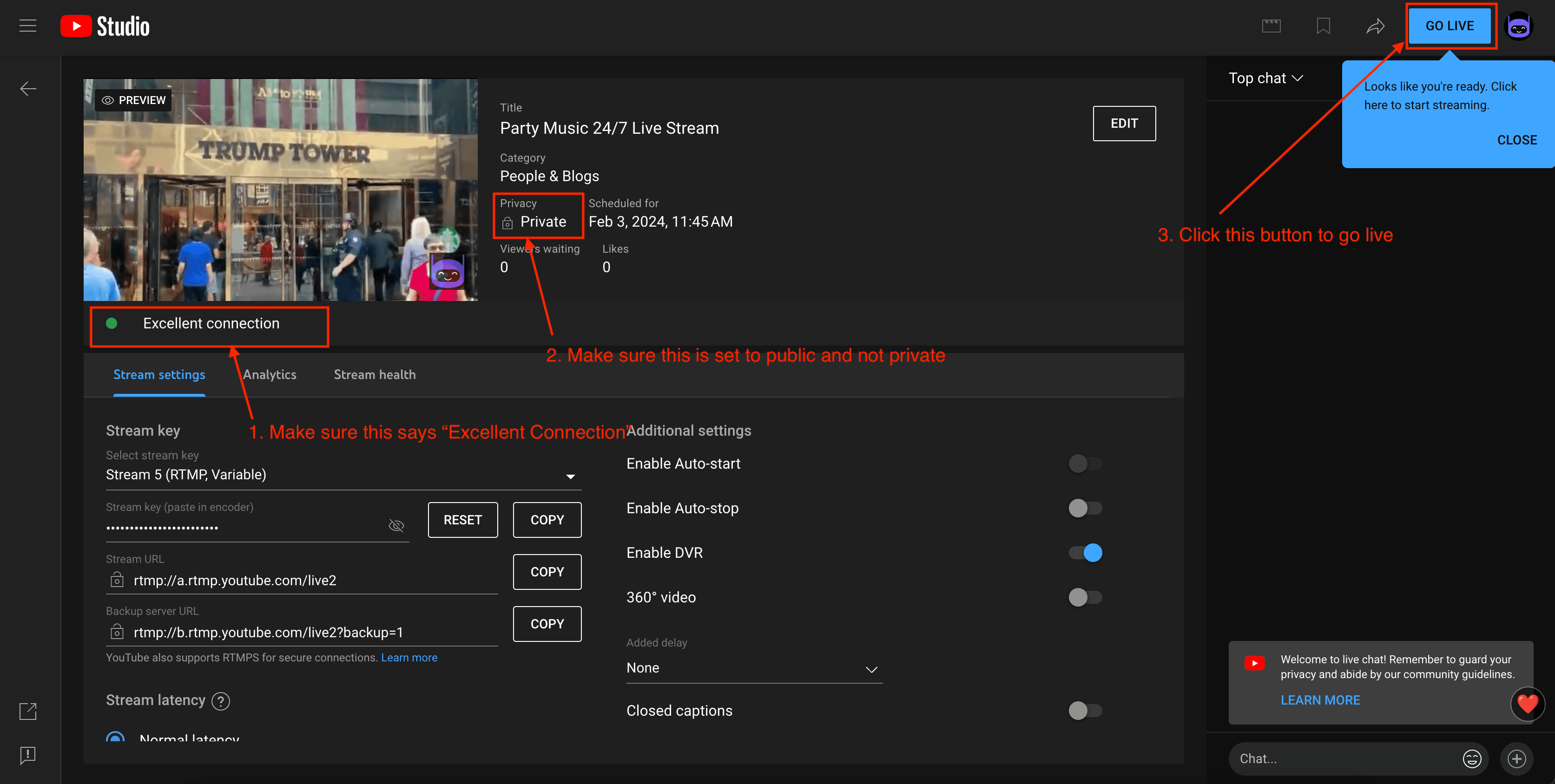Screen dimensions: 1555x784
Task: Click the scheduled date Feb 3, 2024
Action: coord(660,222)
